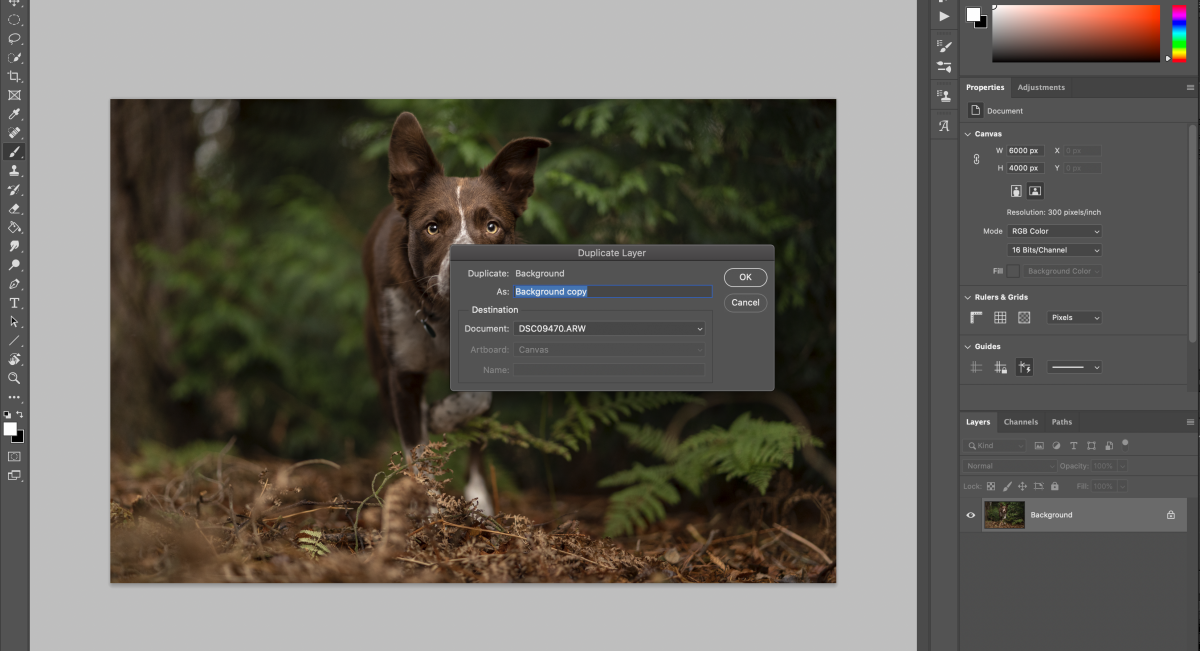Cancel the Duplicate Layer dialog
The height and width of the screenshot is (651, 1200).
pos(745,302)
